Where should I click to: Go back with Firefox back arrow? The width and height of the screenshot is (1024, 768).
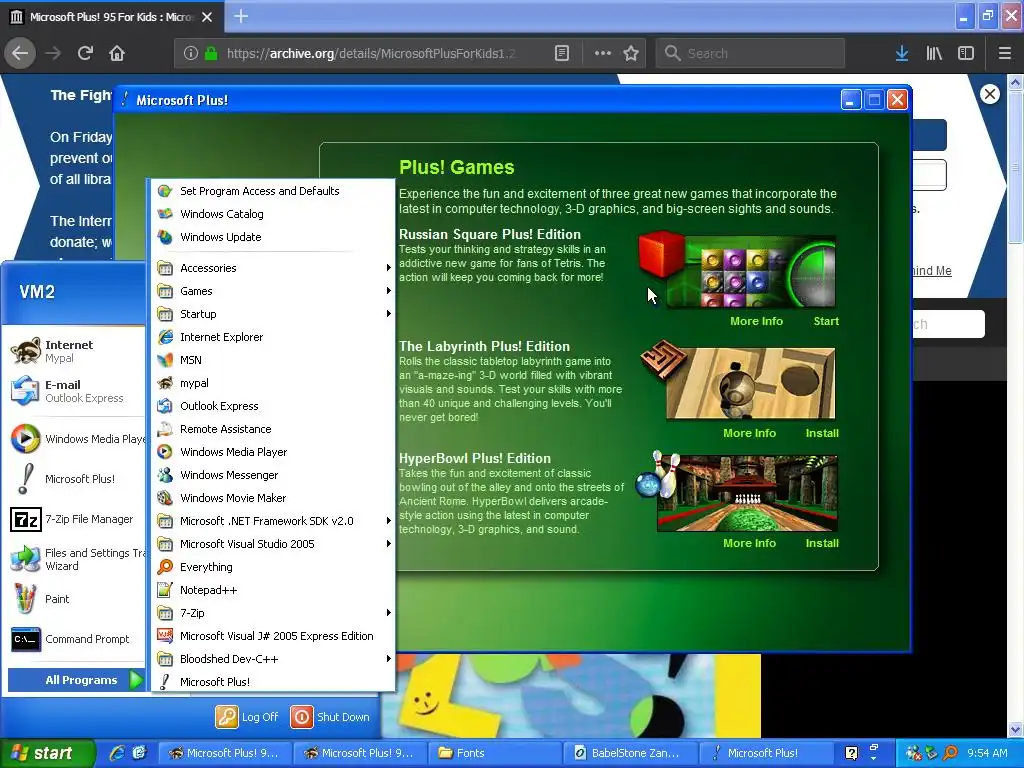click(x=20, y=53)
